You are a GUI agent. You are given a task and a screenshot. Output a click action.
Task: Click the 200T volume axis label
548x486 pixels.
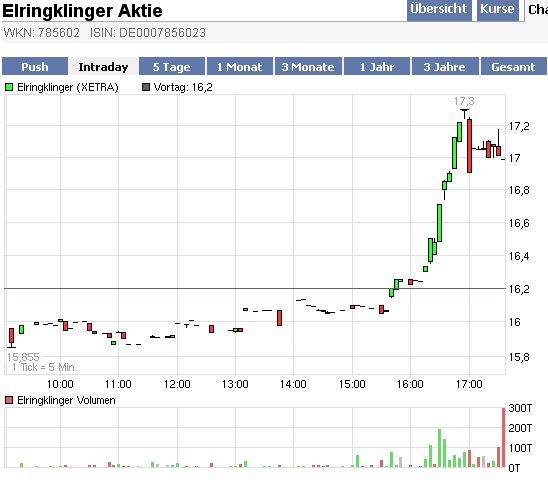[520, 428]
